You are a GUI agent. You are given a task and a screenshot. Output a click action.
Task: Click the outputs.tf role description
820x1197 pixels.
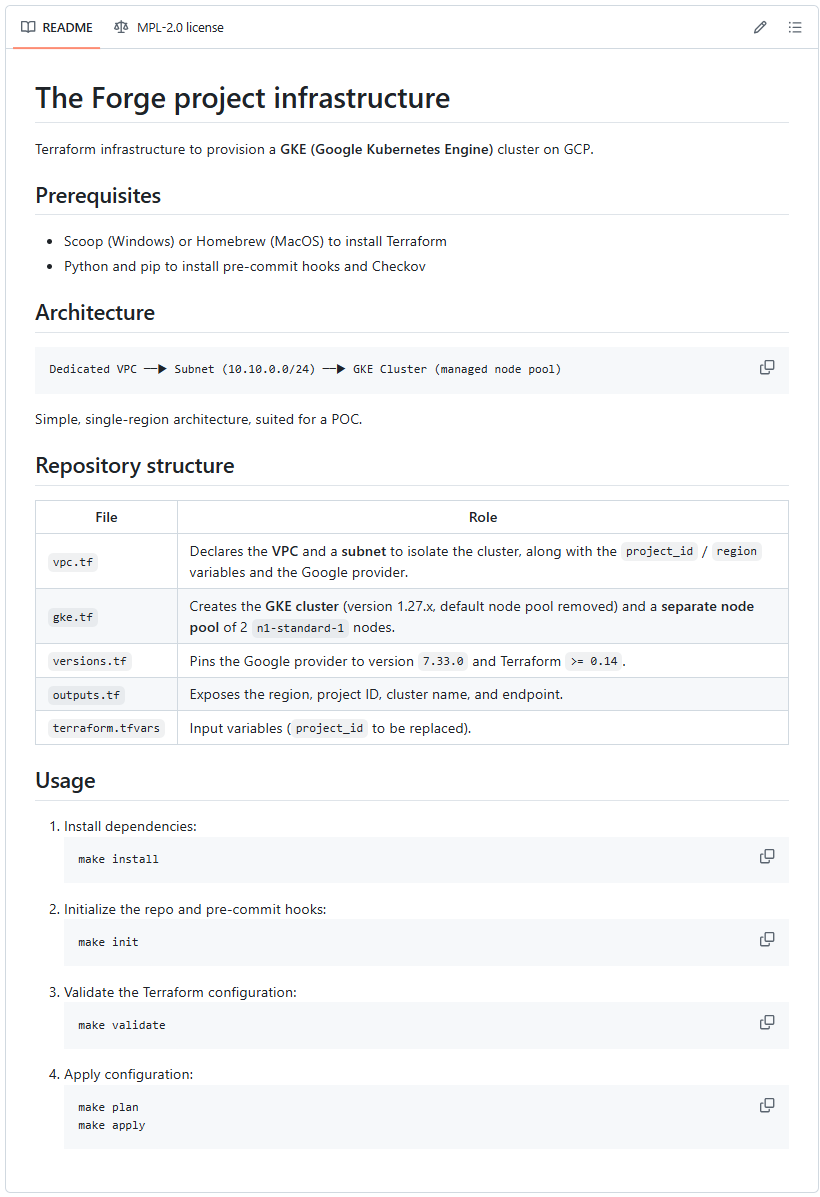[376, 695]
